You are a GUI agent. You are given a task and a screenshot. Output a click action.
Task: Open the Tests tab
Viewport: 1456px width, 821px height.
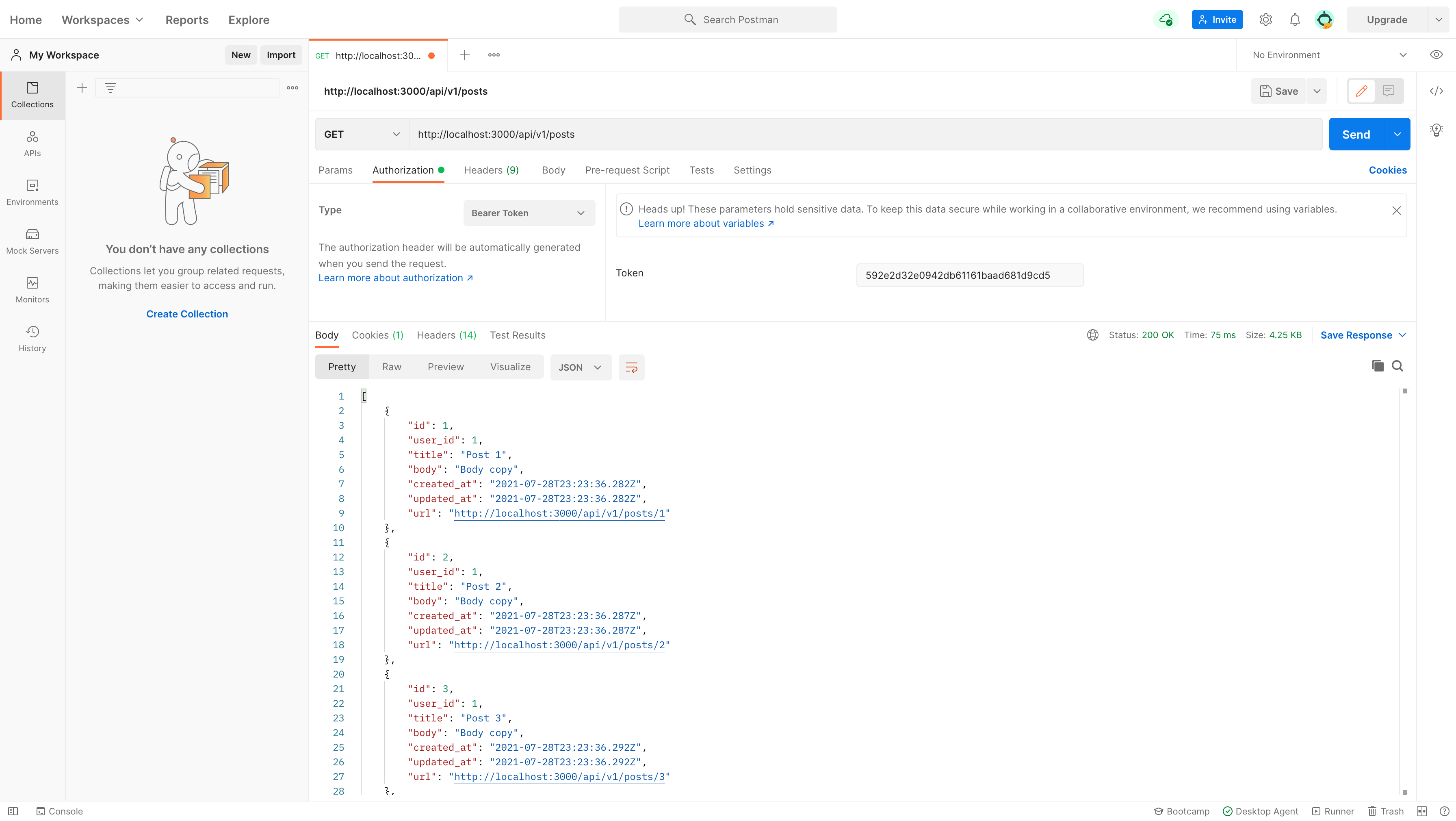[x=702, y=170]
